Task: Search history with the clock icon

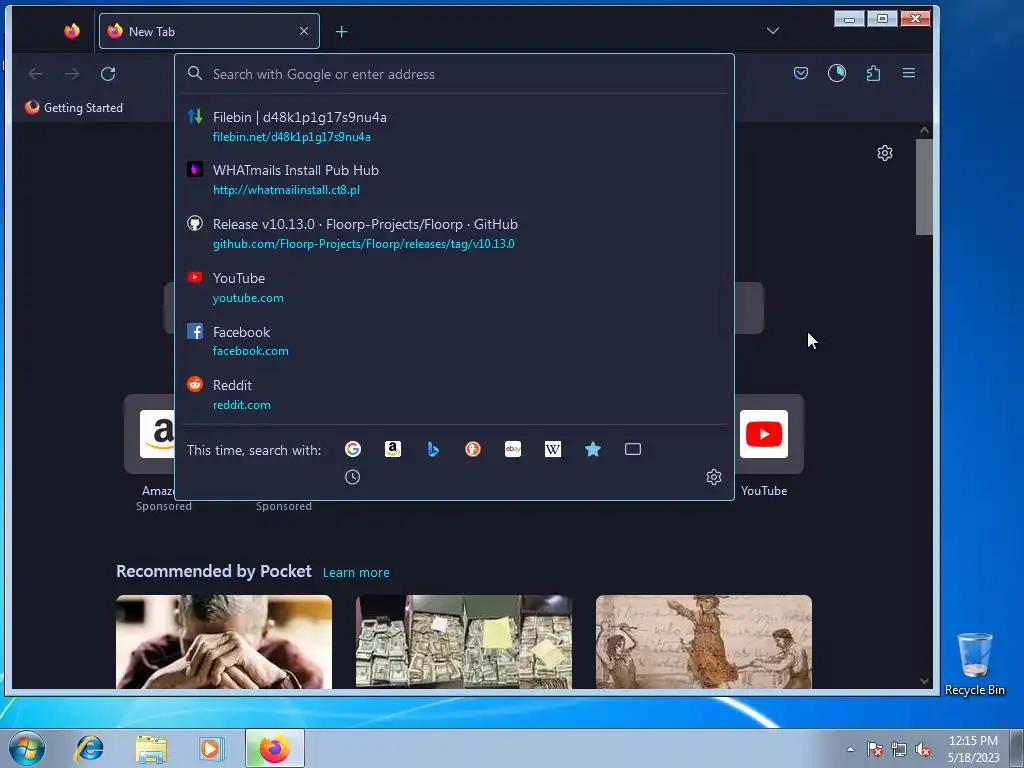Action: coord(353,477)
